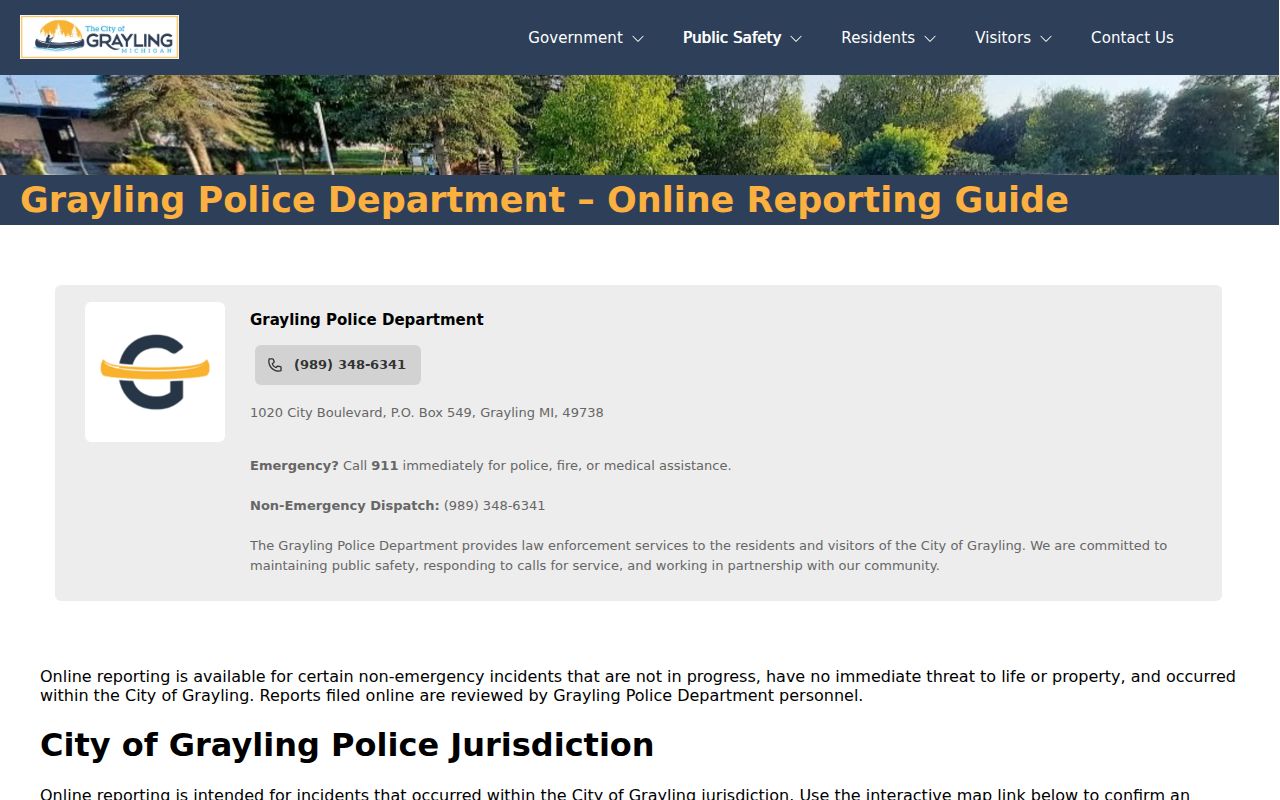Open the Government menu
This screenshot has width=1280, height=800.
pos(575,37)
